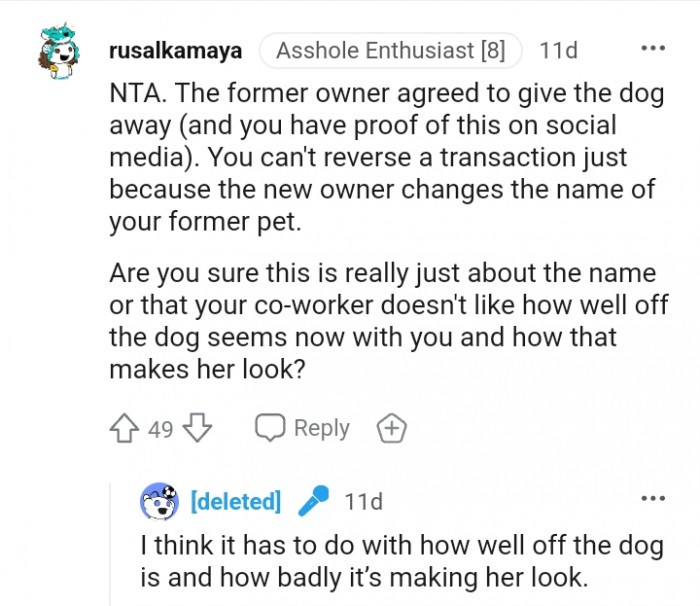Open the 11d timestamp on the deleted reply

[363, 501]
